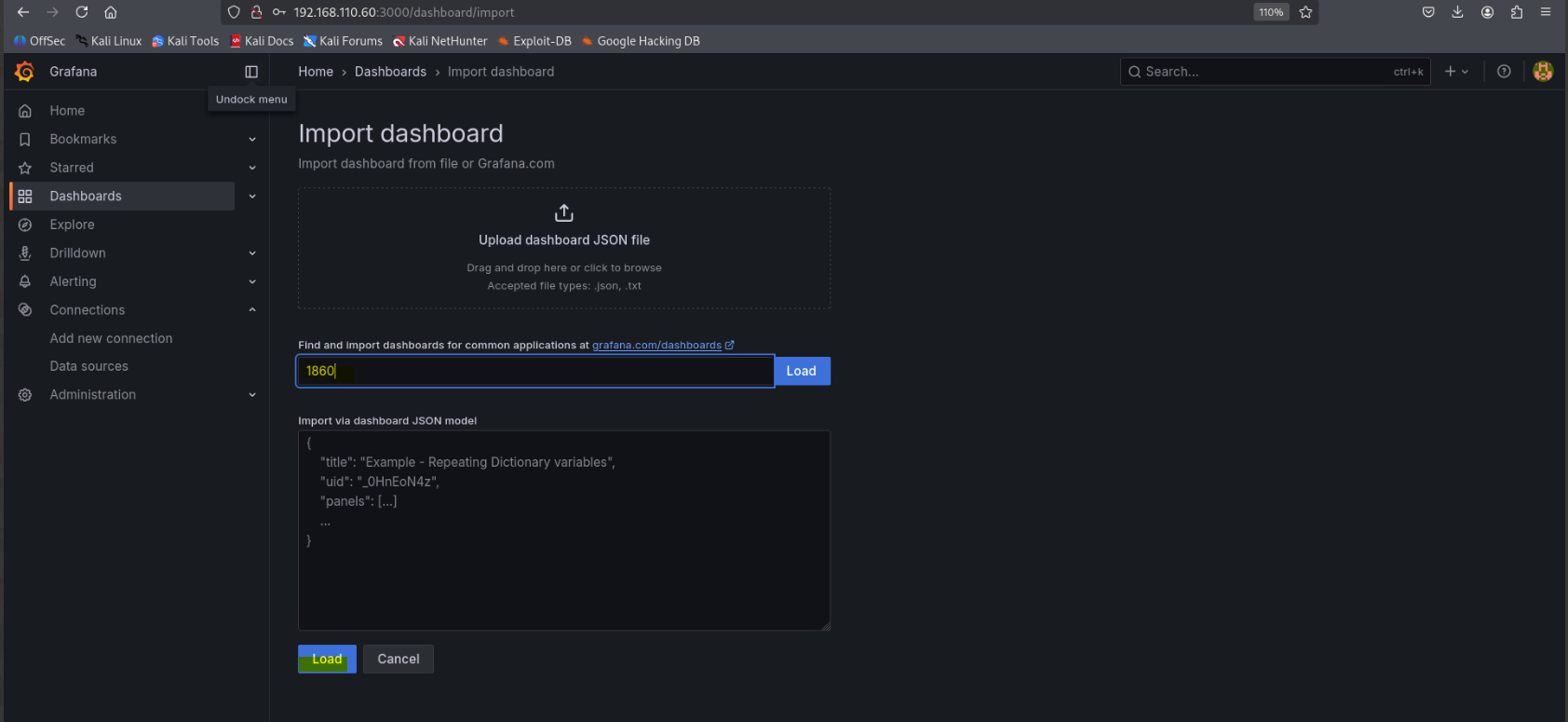
Task: Open the Firefox downloads icon
Action: [1457, 12]
